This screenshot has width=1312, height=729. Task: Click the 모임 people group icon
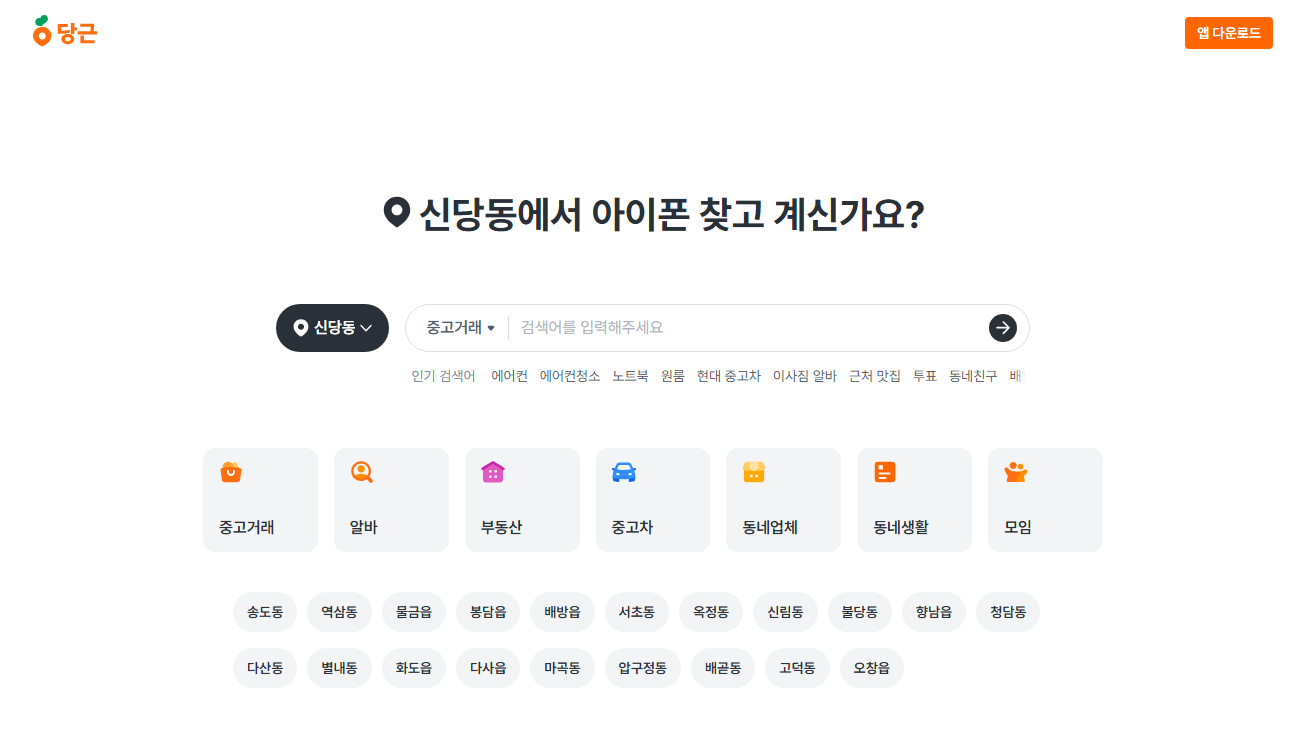click(x=1016, y=472)
